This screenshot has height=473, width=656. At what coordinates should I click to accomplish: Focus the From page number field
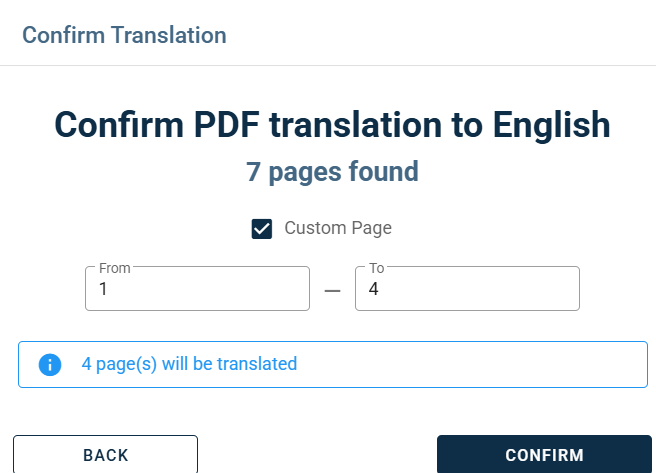pyautogui.click(x=197, y=289)
